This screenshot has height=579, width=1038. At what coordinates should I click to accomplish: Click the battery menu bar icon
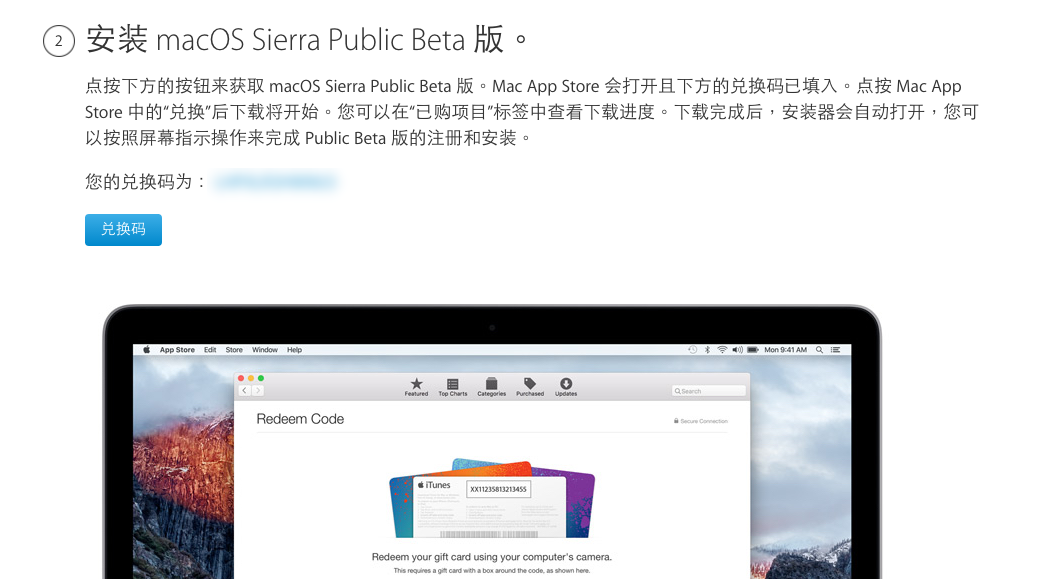(753, 349)
